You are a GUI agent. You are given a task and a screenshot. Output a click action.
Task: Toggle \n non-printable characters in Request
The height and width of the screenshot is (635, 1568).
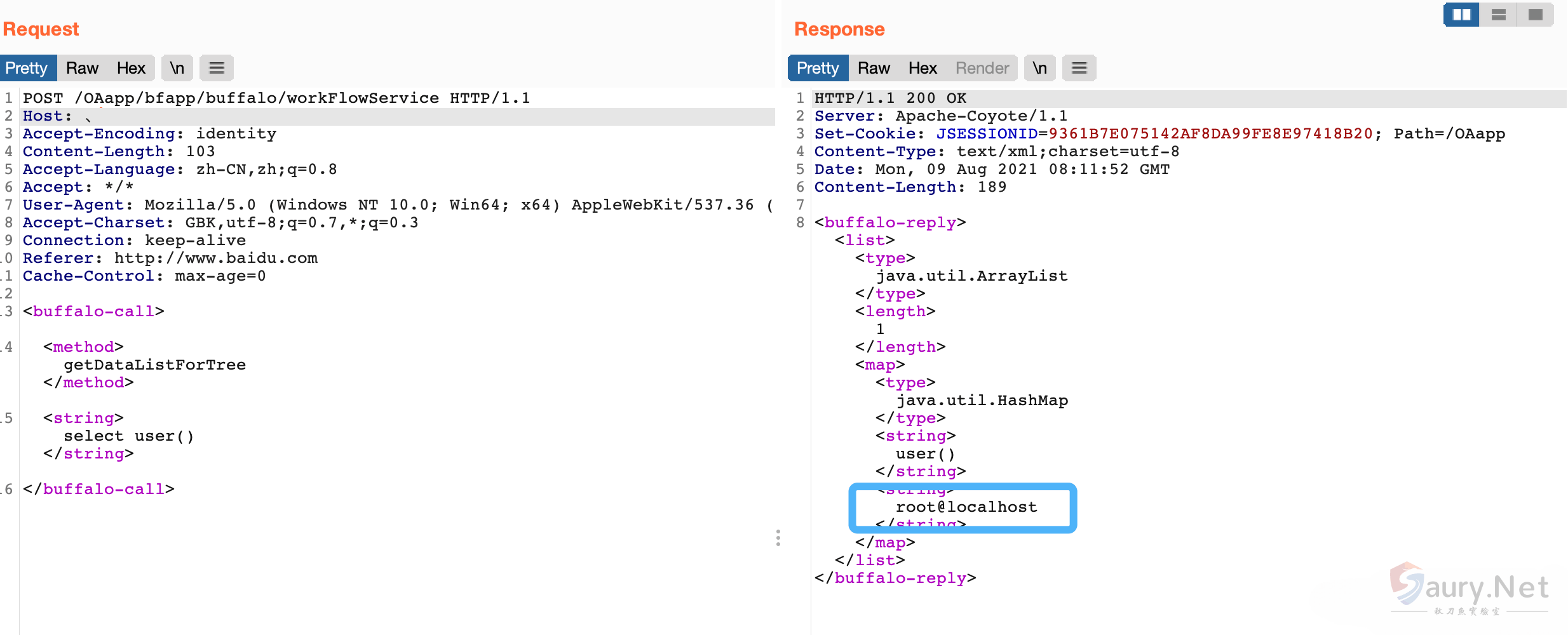pos(177,68)
